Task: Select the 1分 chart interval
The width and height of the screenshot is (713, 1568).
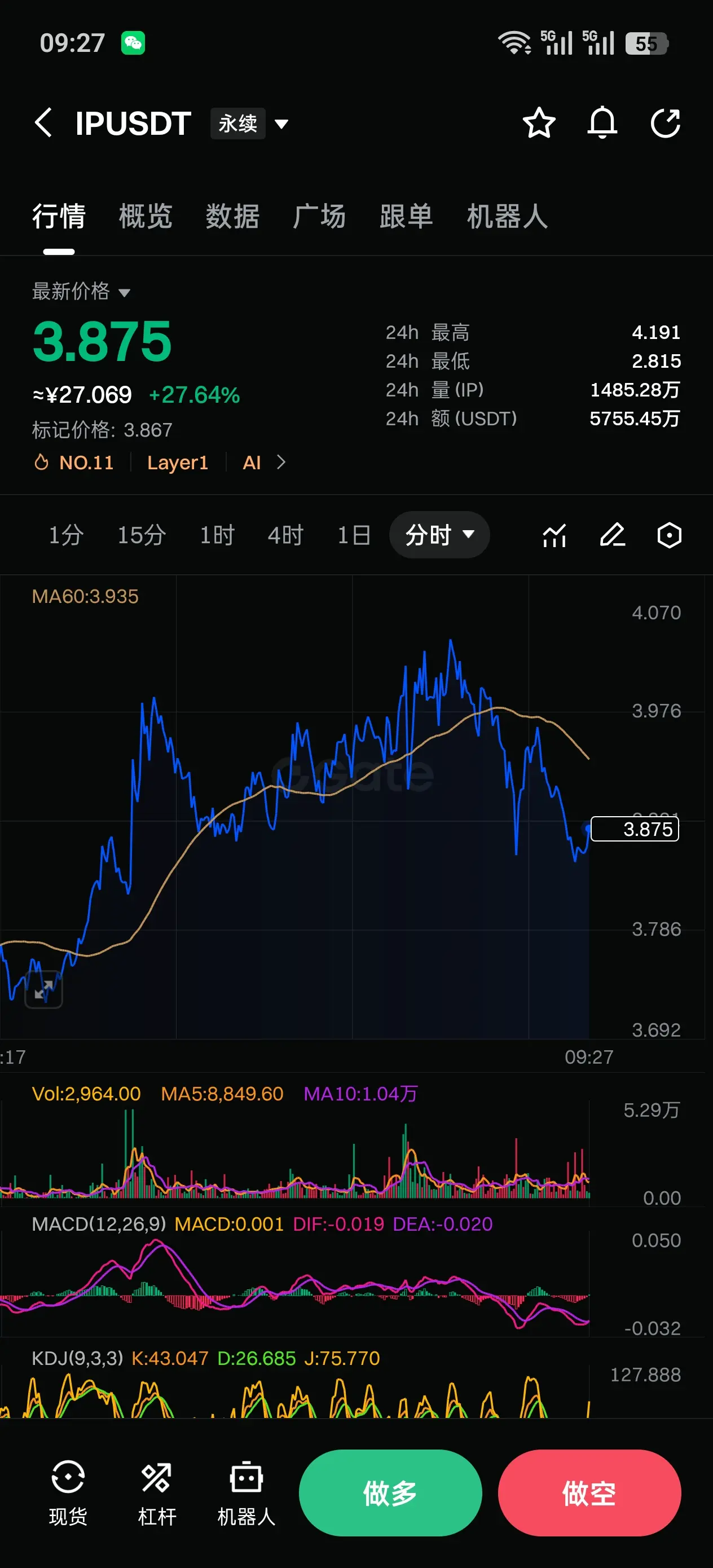Action: coord(66,535)
